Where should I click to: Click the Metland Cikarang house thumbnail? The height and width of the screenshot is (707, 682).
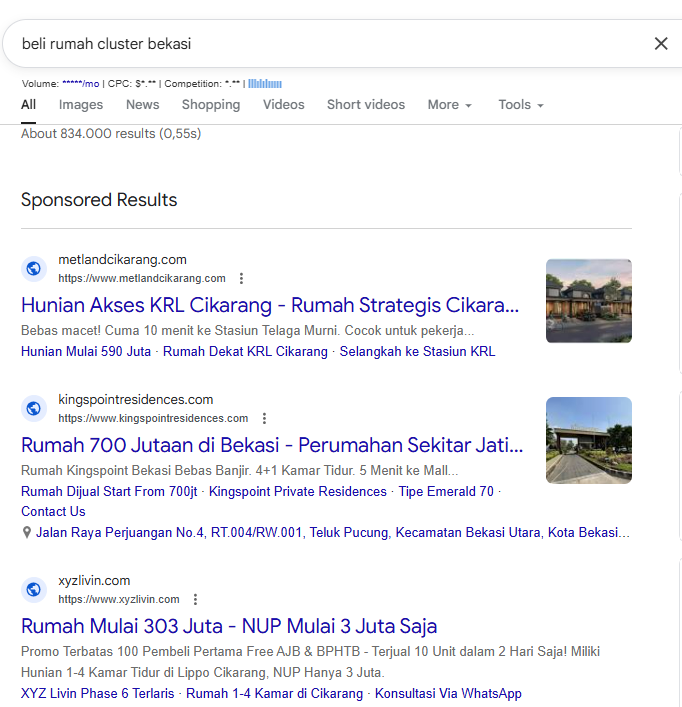point(589,301)
